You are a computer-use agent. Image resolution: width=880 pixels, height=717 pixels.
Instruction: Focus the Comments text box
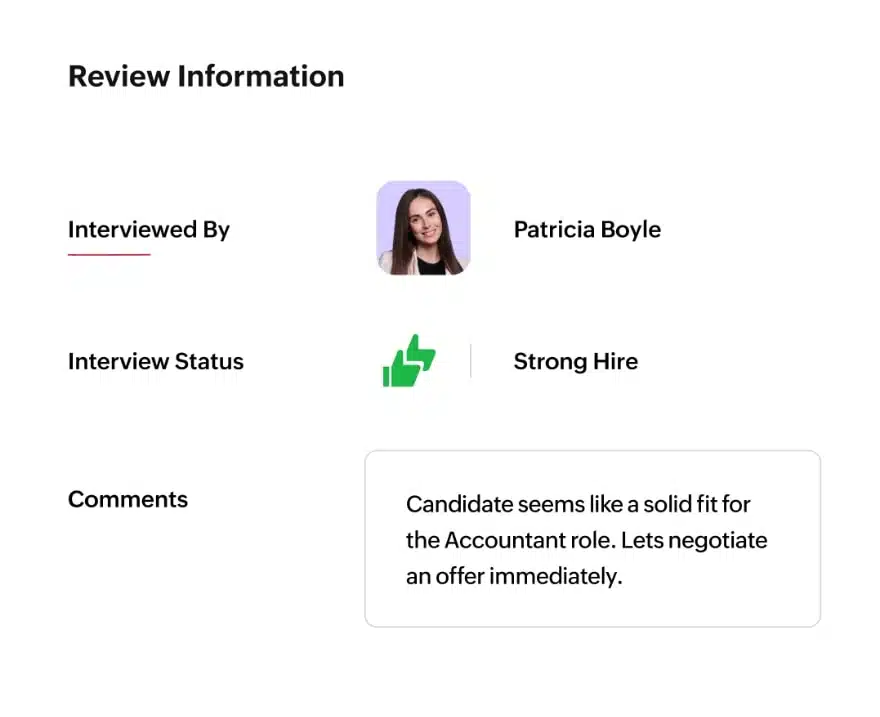[592, 538]
